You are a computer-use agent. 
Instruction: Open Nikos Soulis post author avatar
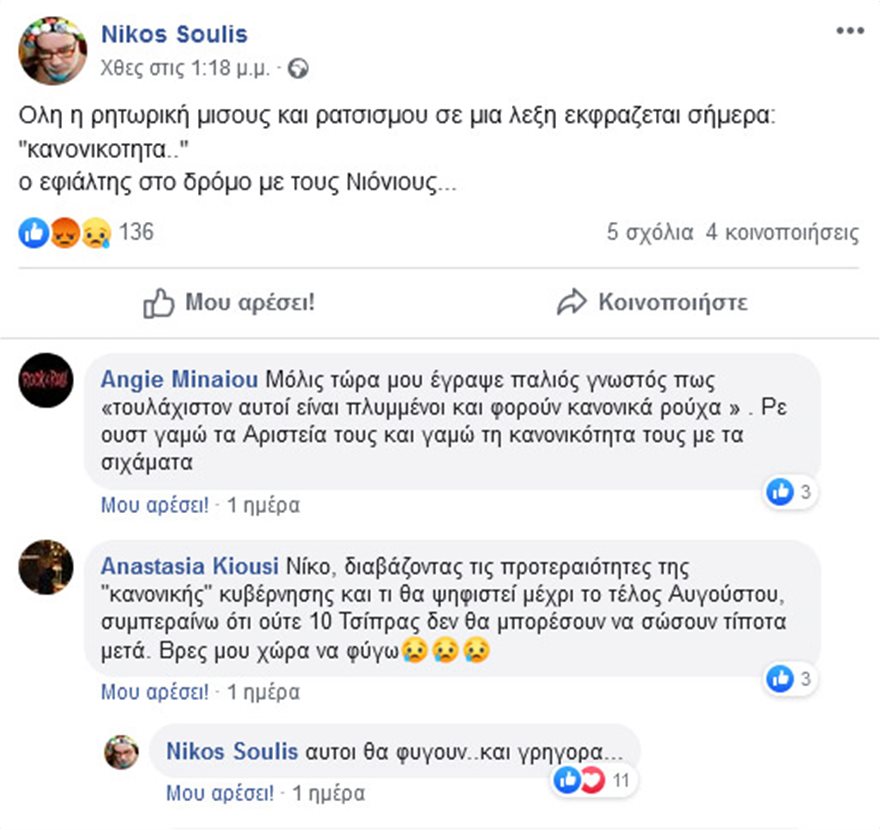pos(53,50)
